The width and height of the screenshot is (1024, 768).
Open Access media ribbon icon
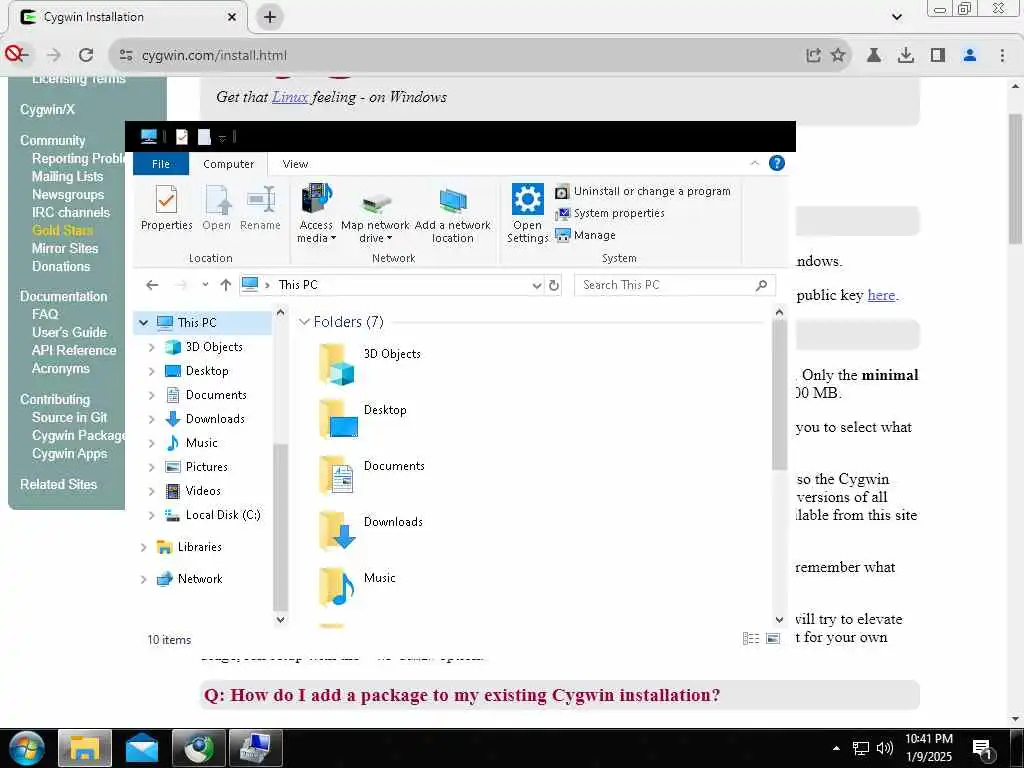pyautogui.click(x=316, y=214)
